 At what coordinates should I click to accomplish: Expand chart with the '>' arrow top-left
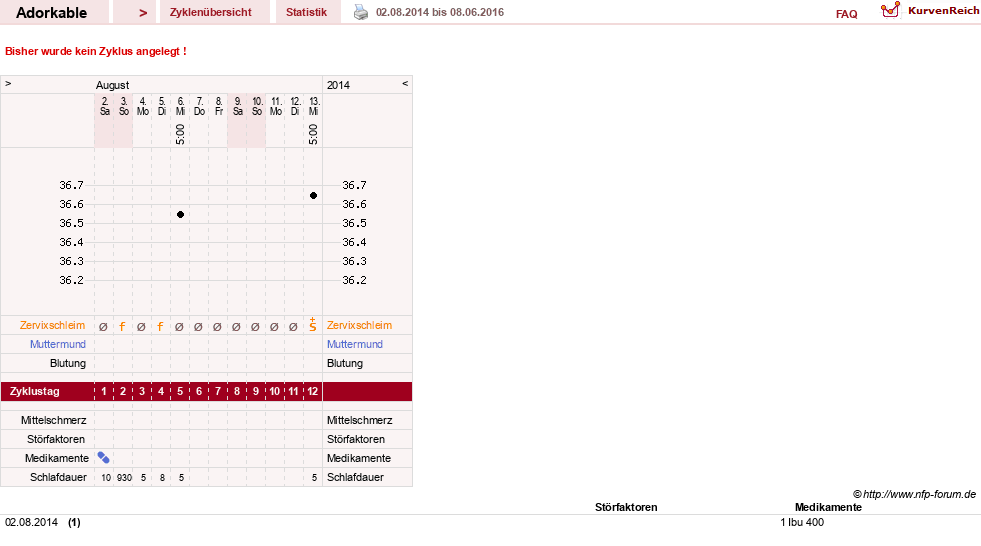[x=8, y=83]
